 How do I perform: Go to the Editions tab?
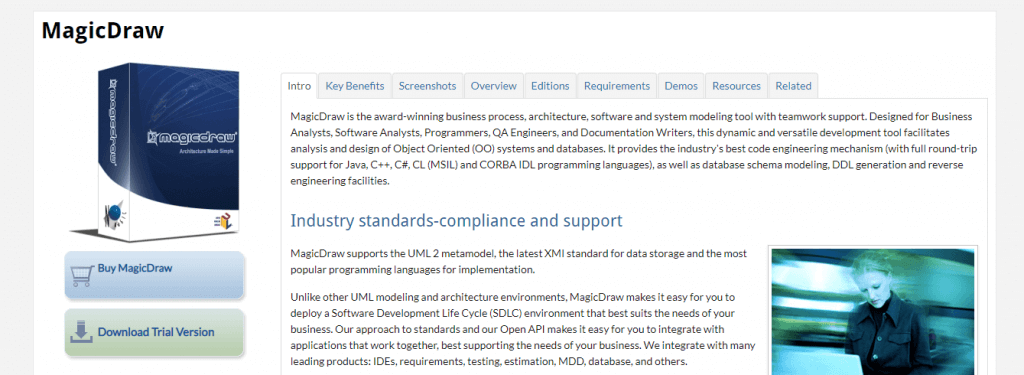tap(550, 86)
